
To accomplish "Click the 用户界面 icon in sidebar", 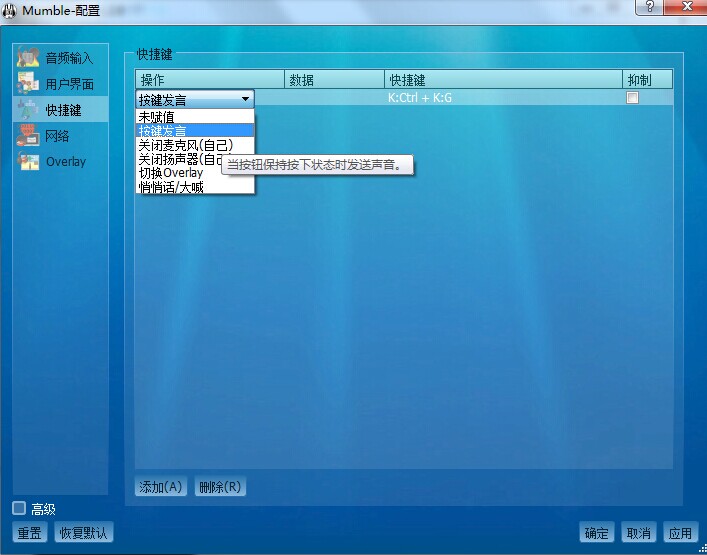I will [28, 83].
